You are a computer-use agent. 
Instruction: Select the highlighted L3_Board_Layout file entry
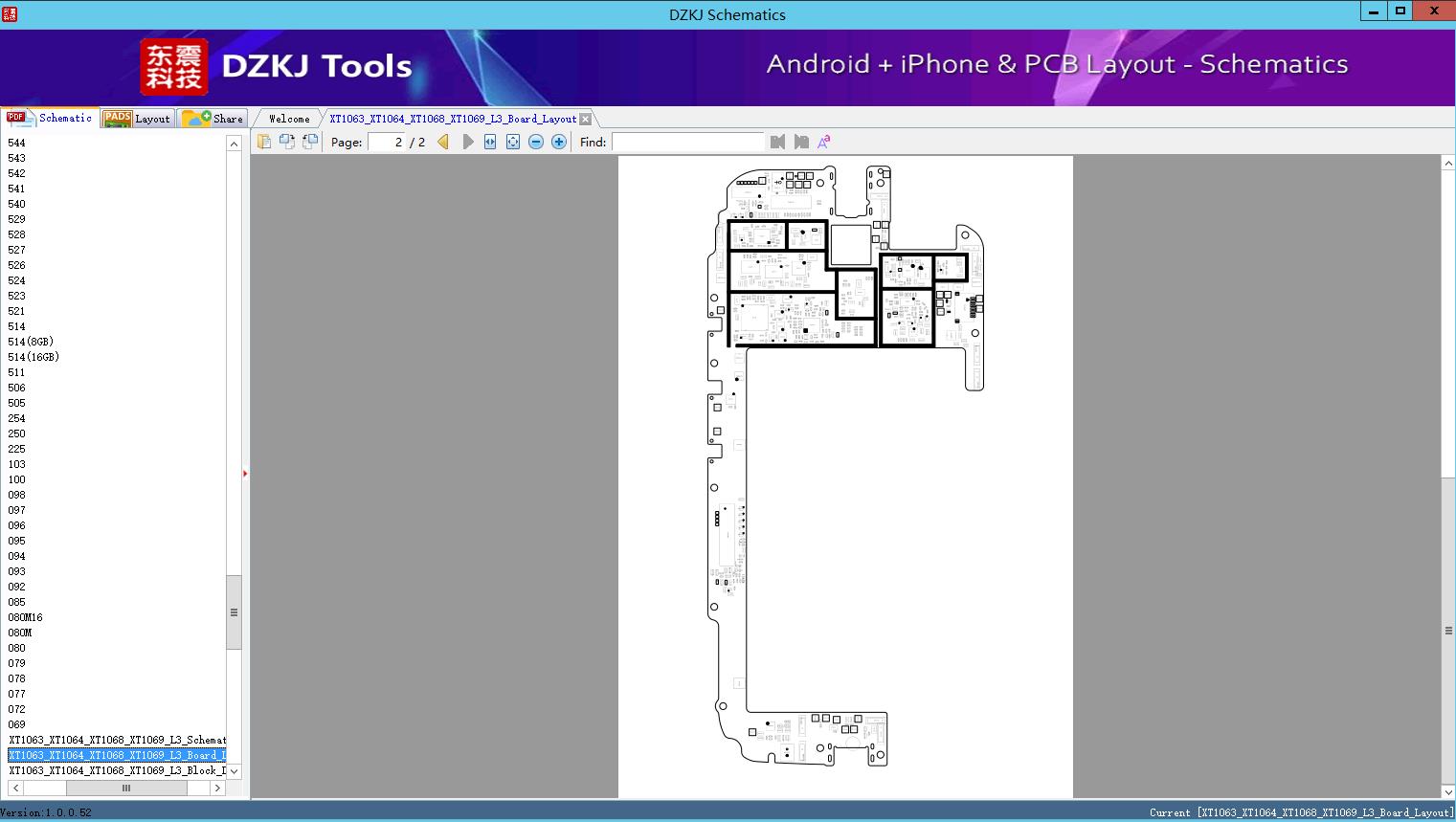point(117,755)
